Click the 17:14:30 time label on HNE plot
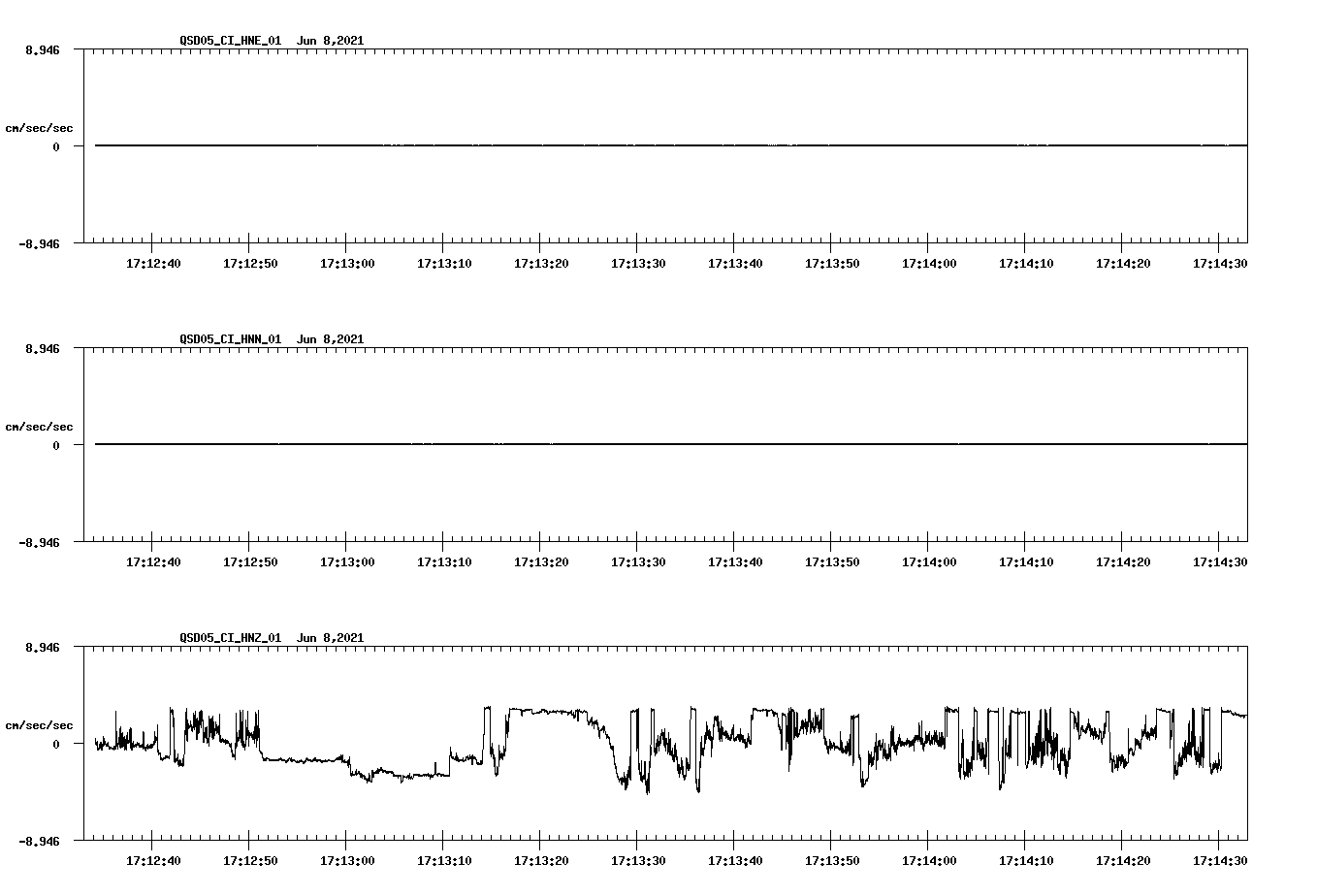The image size is (1317, 896). tap(1220, 264)
